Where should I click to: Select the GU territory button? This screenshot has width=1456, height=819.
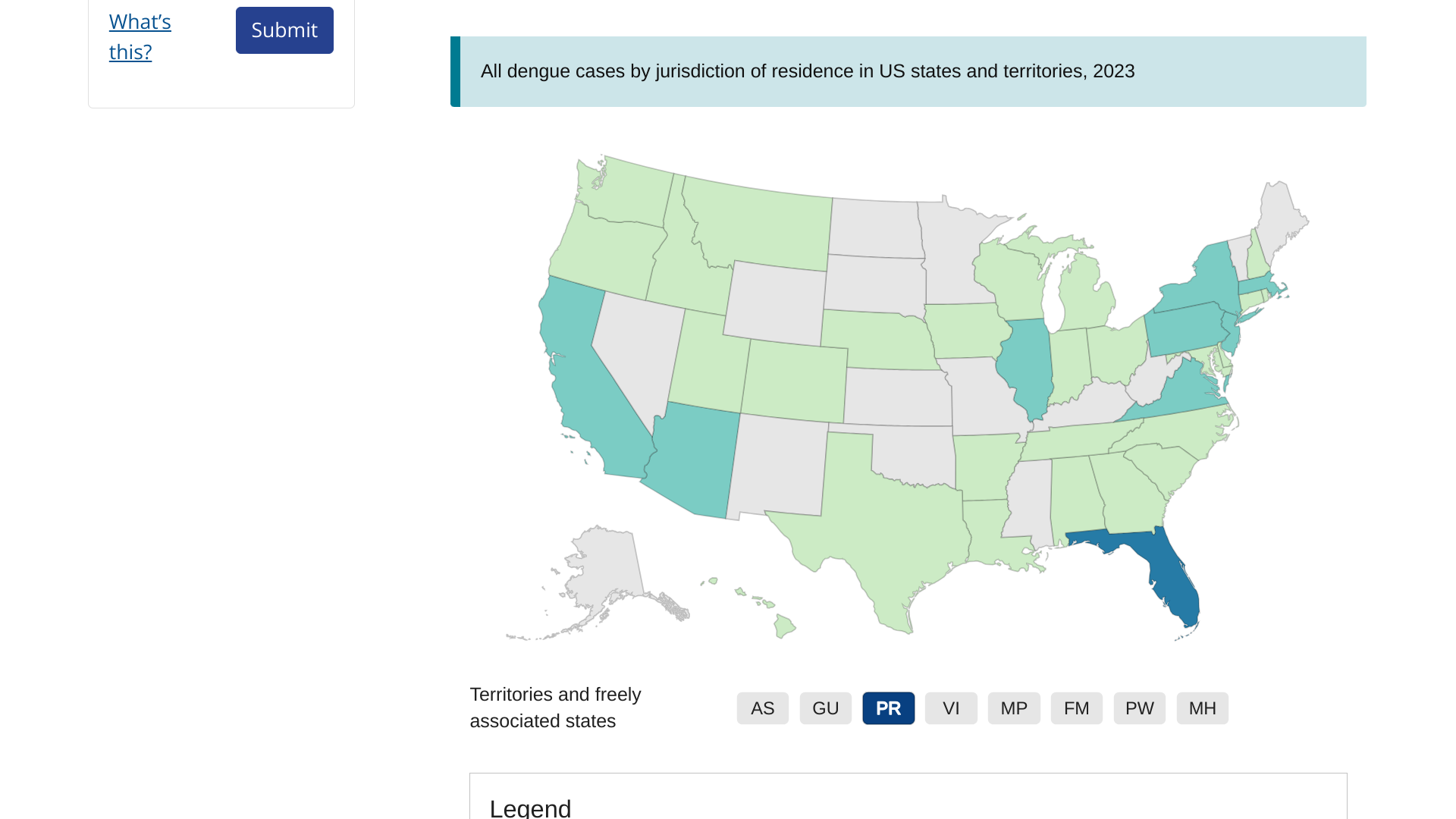coord(825,708)
